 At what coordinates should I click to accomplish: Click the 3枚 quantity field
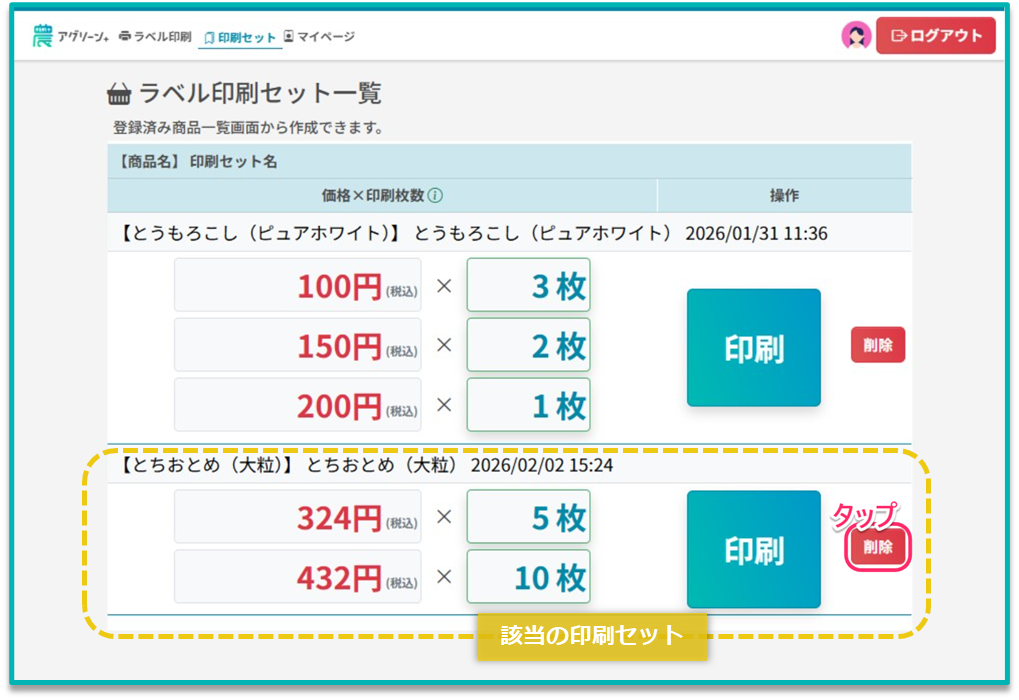click(528, 286)
